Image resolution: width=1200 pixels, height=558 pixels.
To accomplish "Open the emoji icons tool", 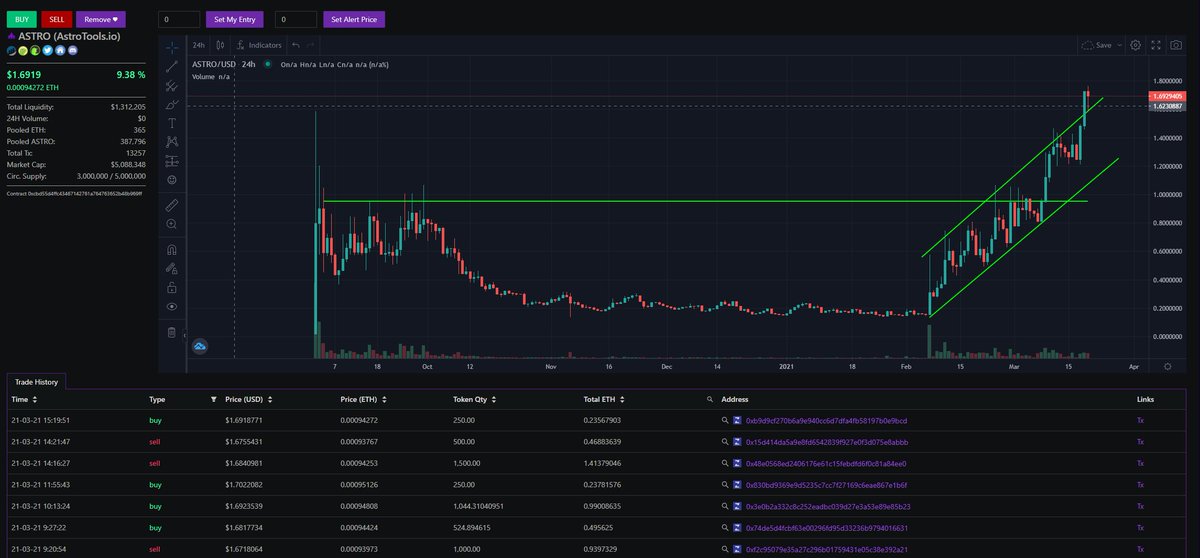I will pos(172,180).
